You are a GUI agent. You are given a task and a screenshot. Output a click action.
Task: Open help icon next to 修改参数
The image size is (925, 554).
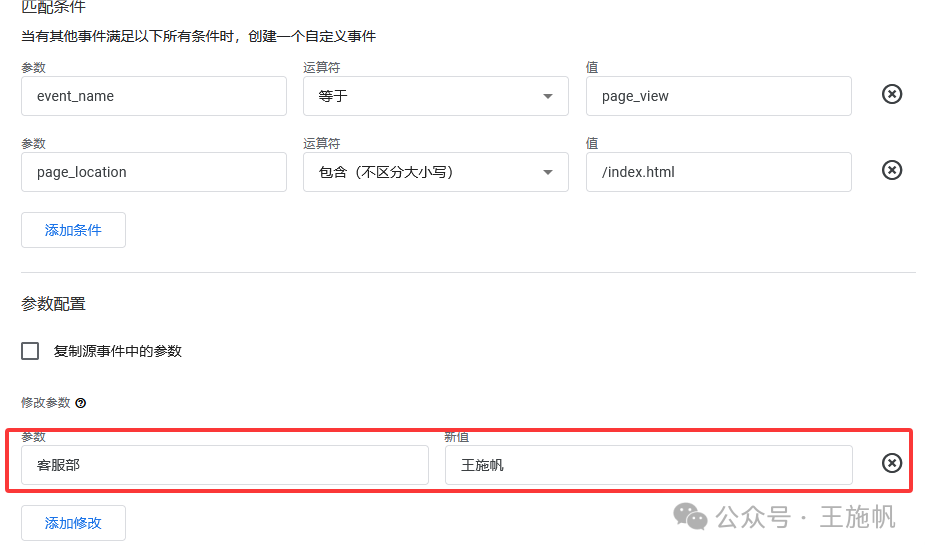click(81, 403)
